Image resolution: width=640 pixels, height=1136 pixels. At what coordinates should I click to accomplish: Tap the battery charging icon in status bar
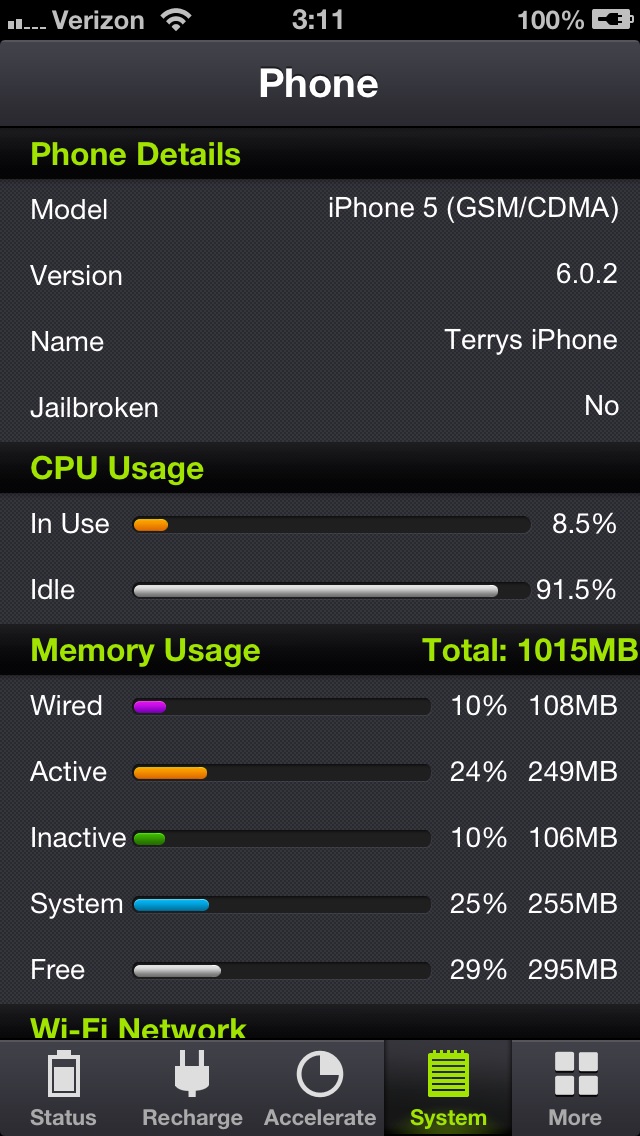[612, 20]
